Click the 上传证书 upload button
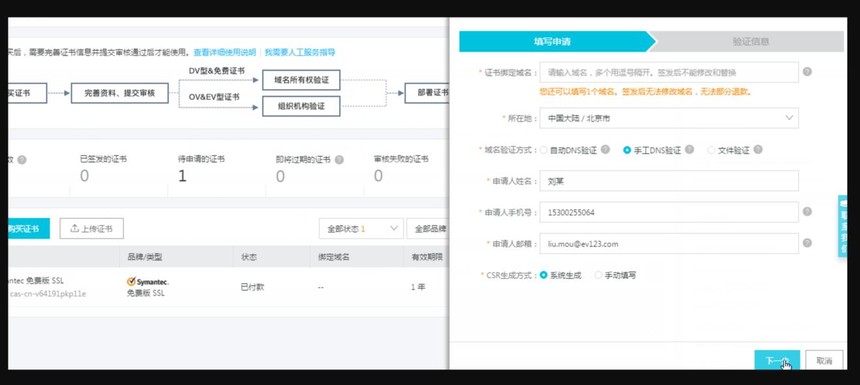This screenshot has width=860, height=385. (x=92, y=229)
